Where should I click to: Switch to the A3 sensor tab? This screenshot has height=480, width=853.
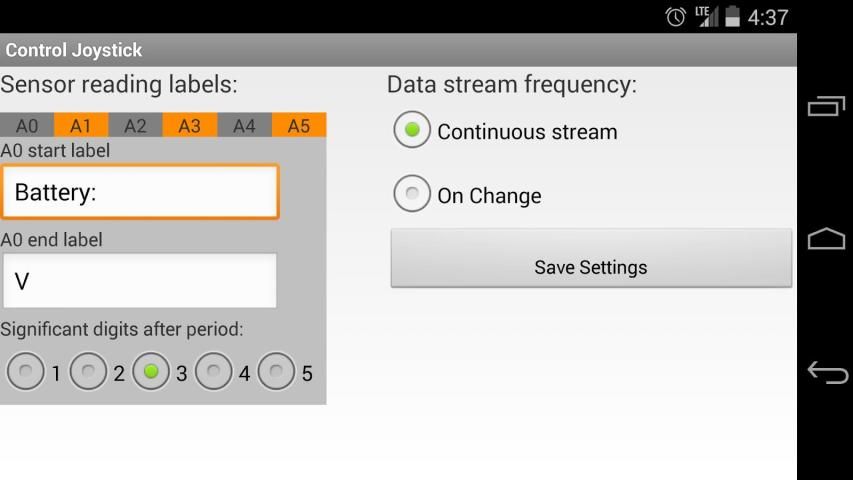189,126
